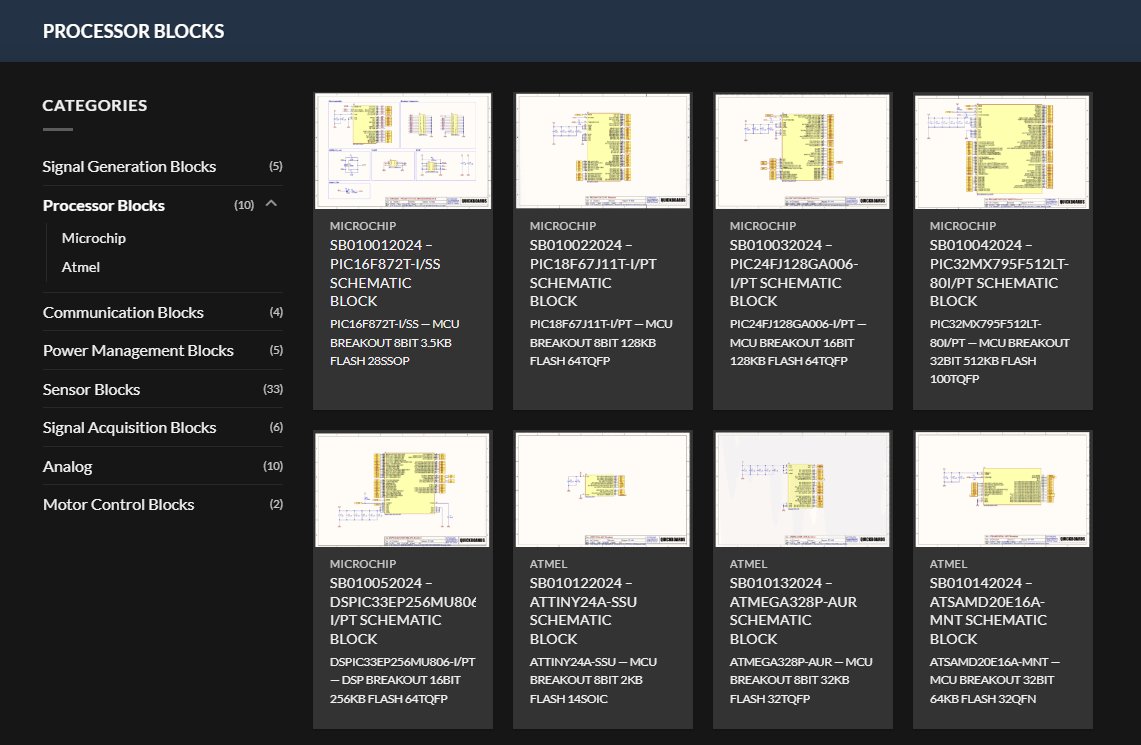Open PIC24FJ128GA006 schematic thumbnail
1141x745 pixels.
803,151
